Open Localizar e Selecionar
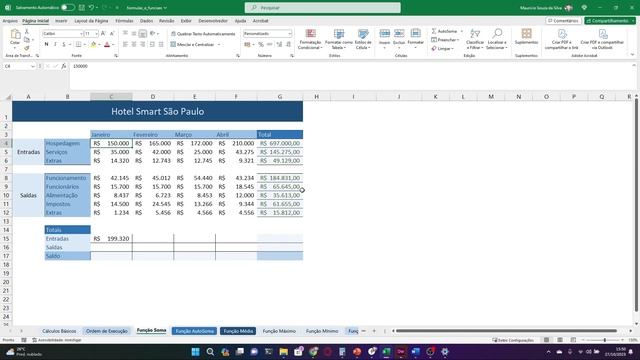Screen dimensions: 640x360 [x=497, y=39]
